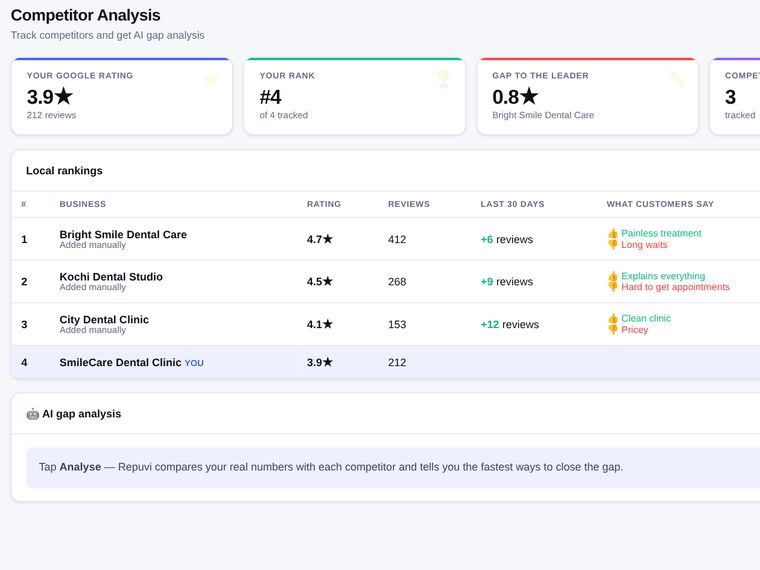
Task: Select City Dental Clinic in rankings table
Action: 104,319
